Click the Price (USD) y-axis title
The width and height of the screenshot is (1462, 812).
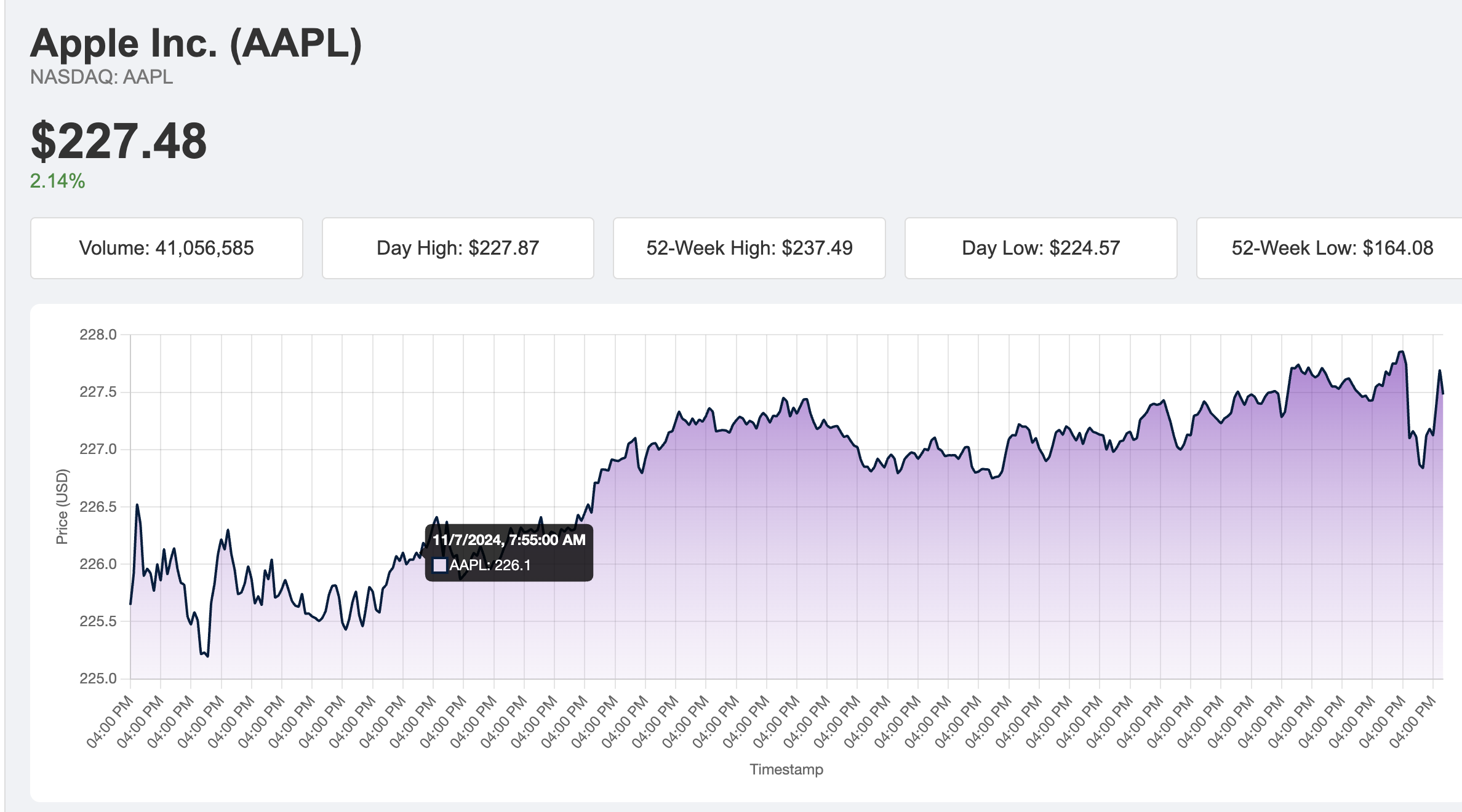coord(62,506)
